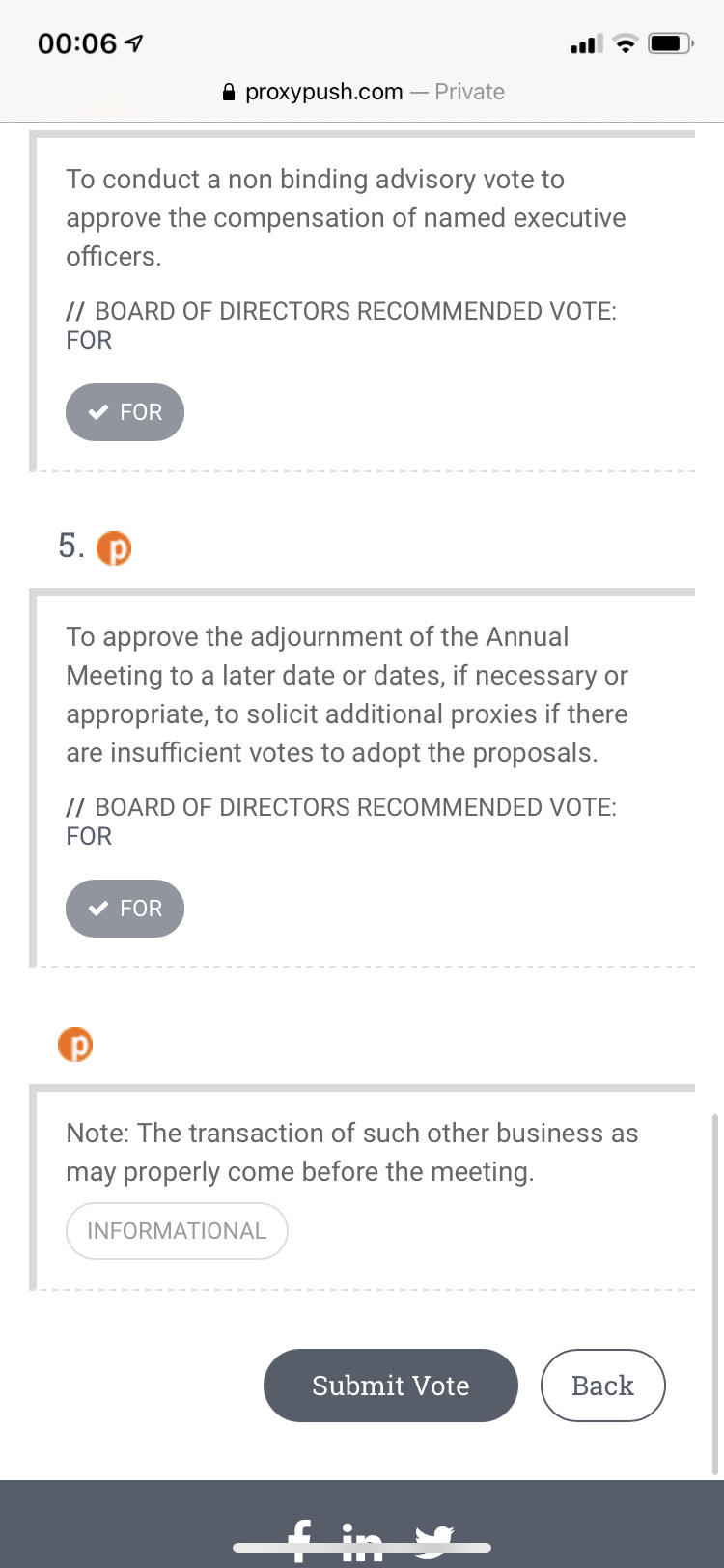Toggle the FOR vote on executive compensation
The image size is (724, 1568).
coord(125,412)
